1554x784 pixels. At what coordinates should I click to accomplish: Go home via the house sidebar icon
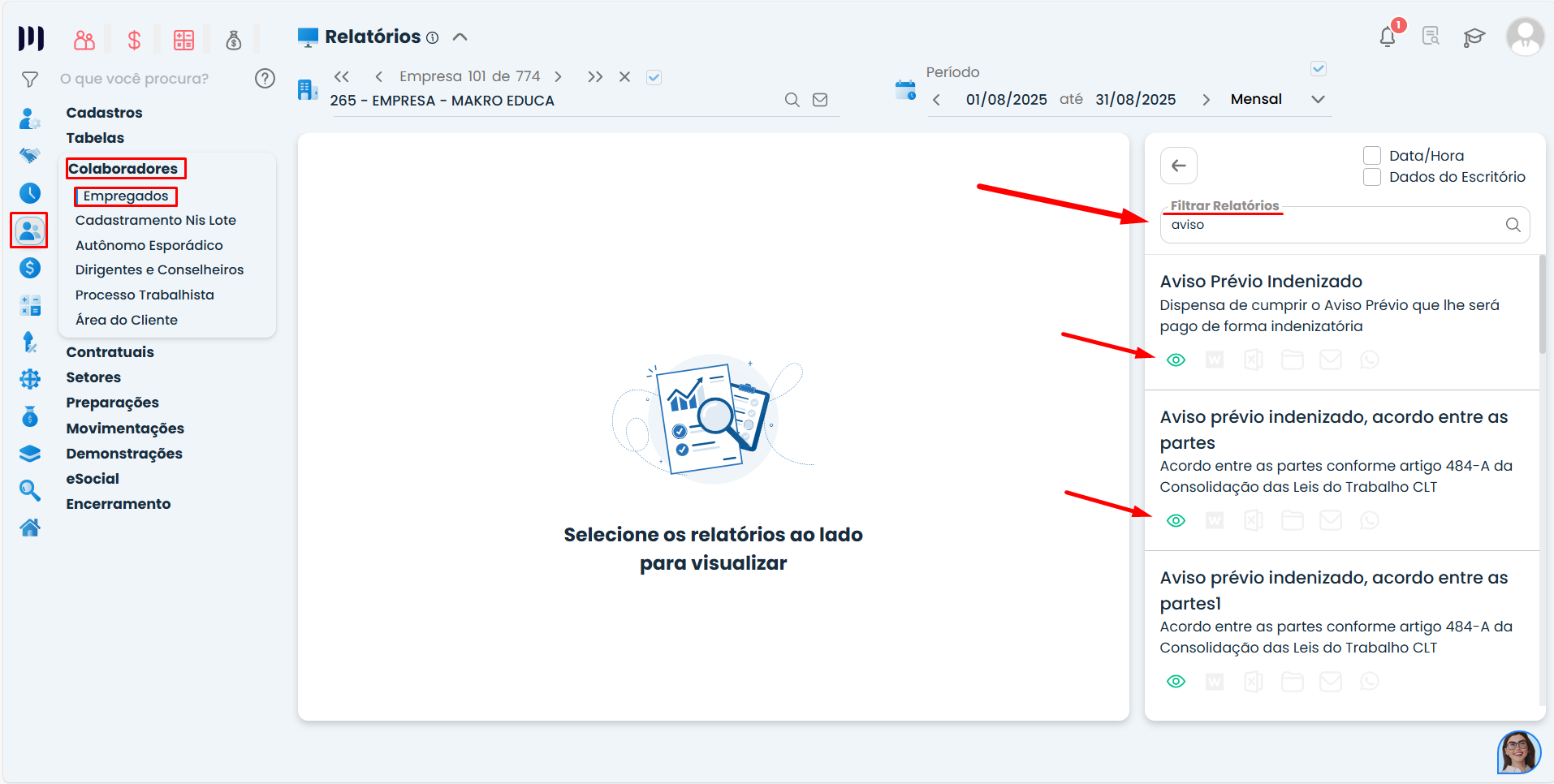click(30, 528)
